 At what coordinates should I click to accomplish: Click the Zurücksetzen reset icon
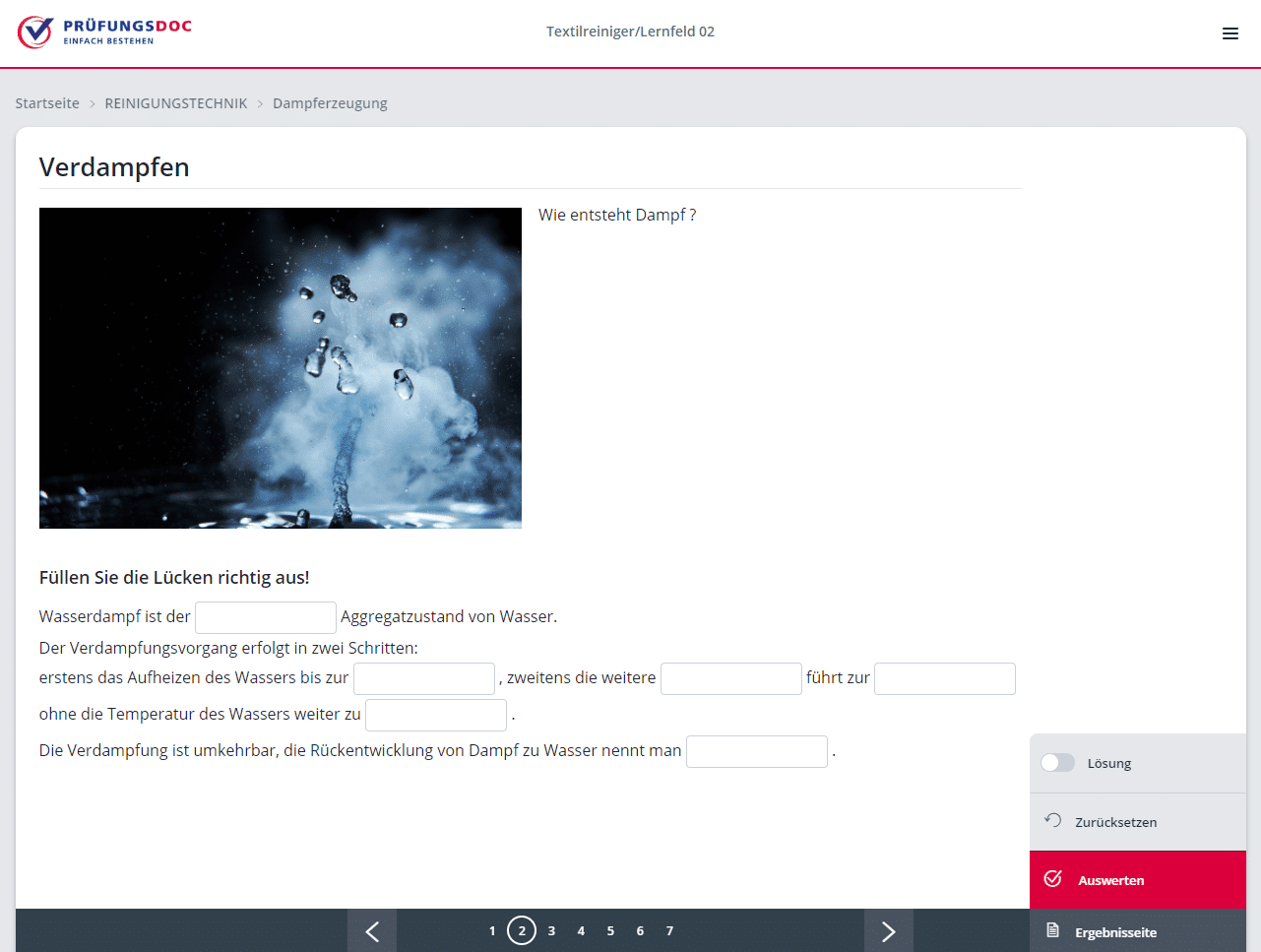coord(1052,821)
